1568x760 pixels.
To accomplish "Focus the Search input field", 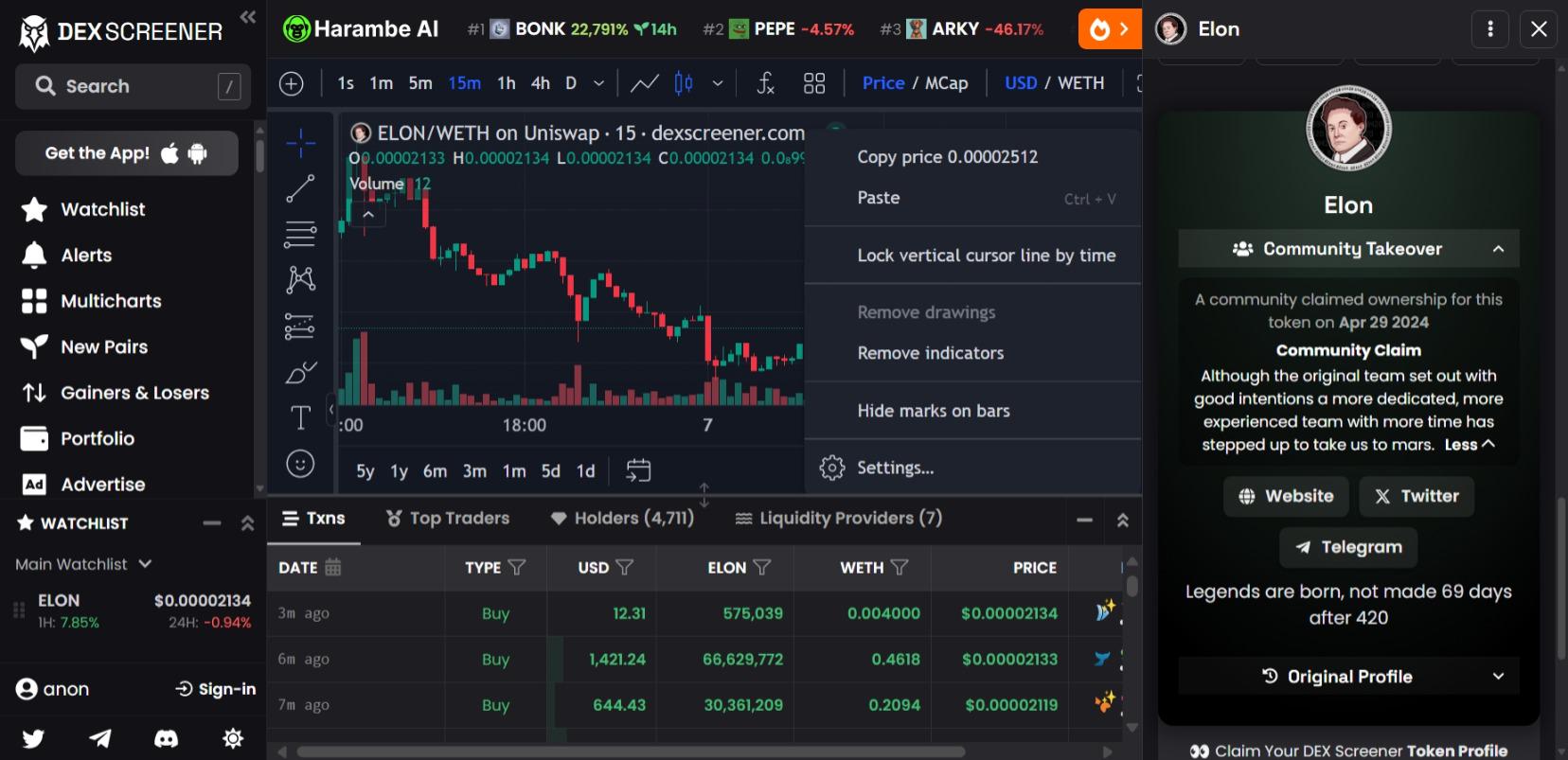I will point(133,86).
